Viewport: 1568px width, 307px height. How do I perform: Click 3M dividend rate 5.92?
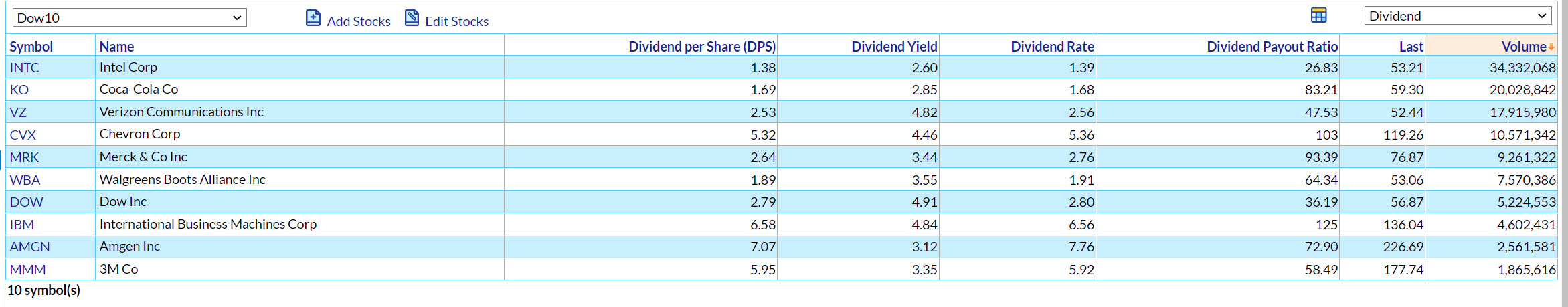pos(1081,270)
